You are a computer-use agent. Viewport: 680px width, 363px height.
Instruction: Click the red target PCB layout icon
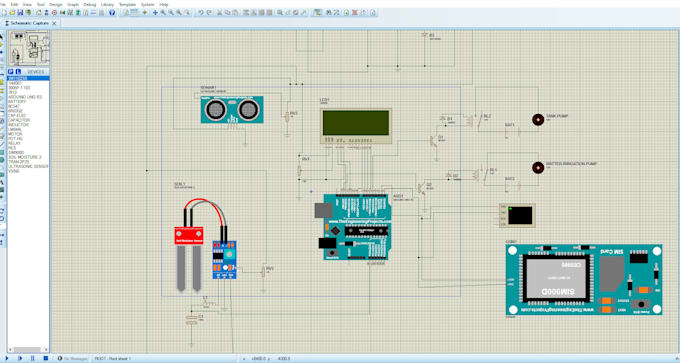[x=54, y=13]
